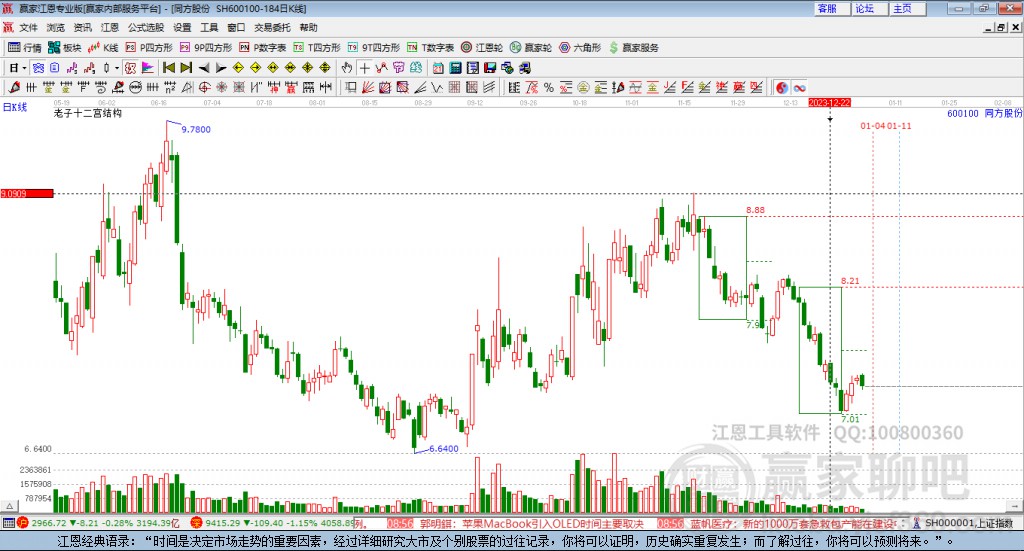Click the save floppy disk icon
Viewport: 1024px width, 551px height.
click(490, 68)
